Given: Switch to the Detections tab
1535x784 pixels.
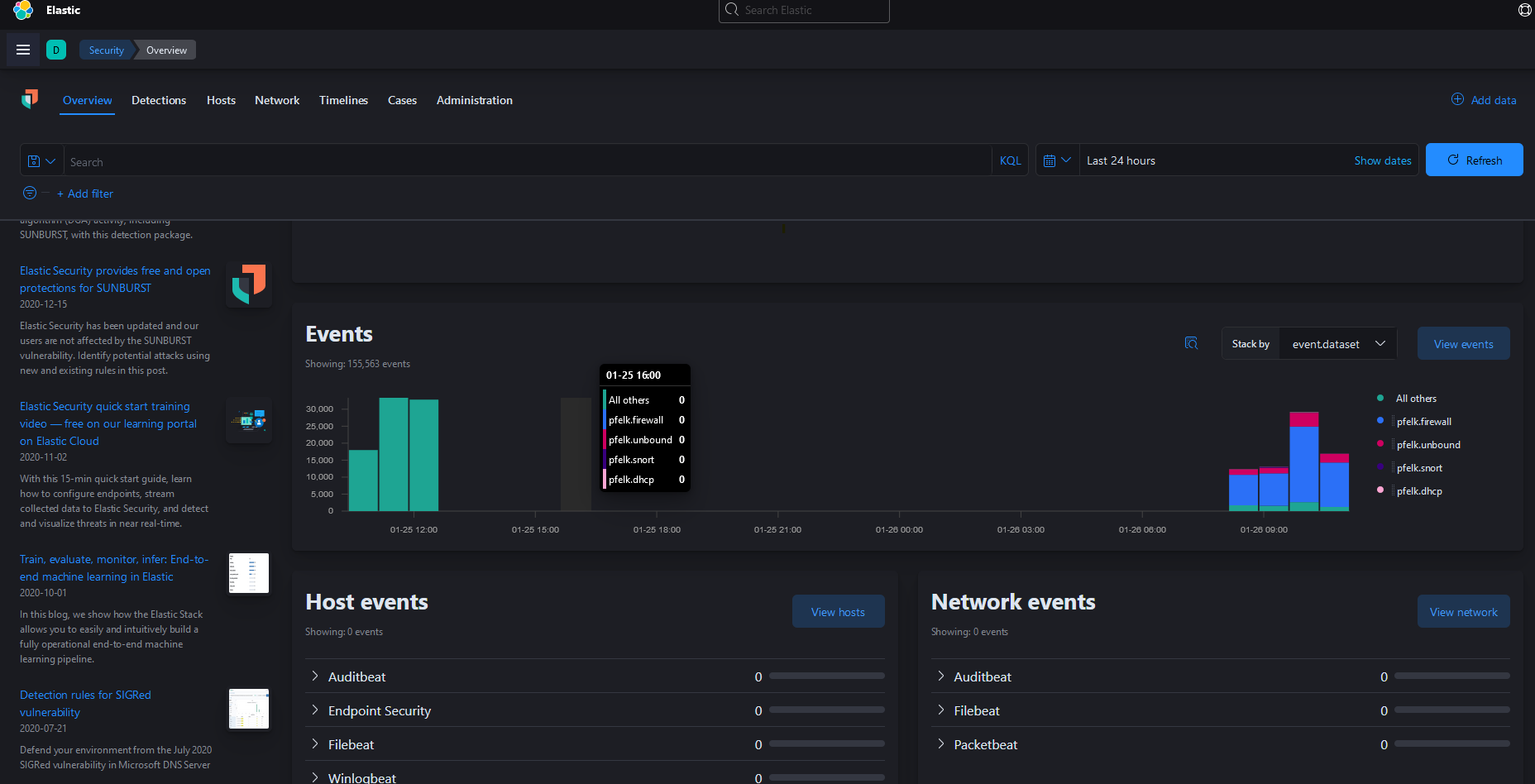Looking at the screenshot, I should tap(159, 100).
